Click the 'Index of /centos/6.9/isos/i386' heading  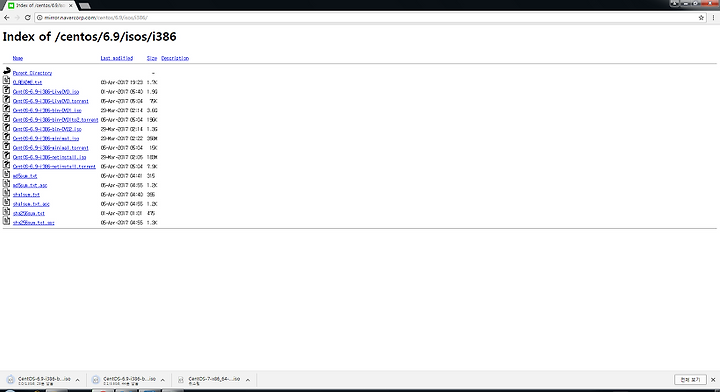[x=90, y=37]
